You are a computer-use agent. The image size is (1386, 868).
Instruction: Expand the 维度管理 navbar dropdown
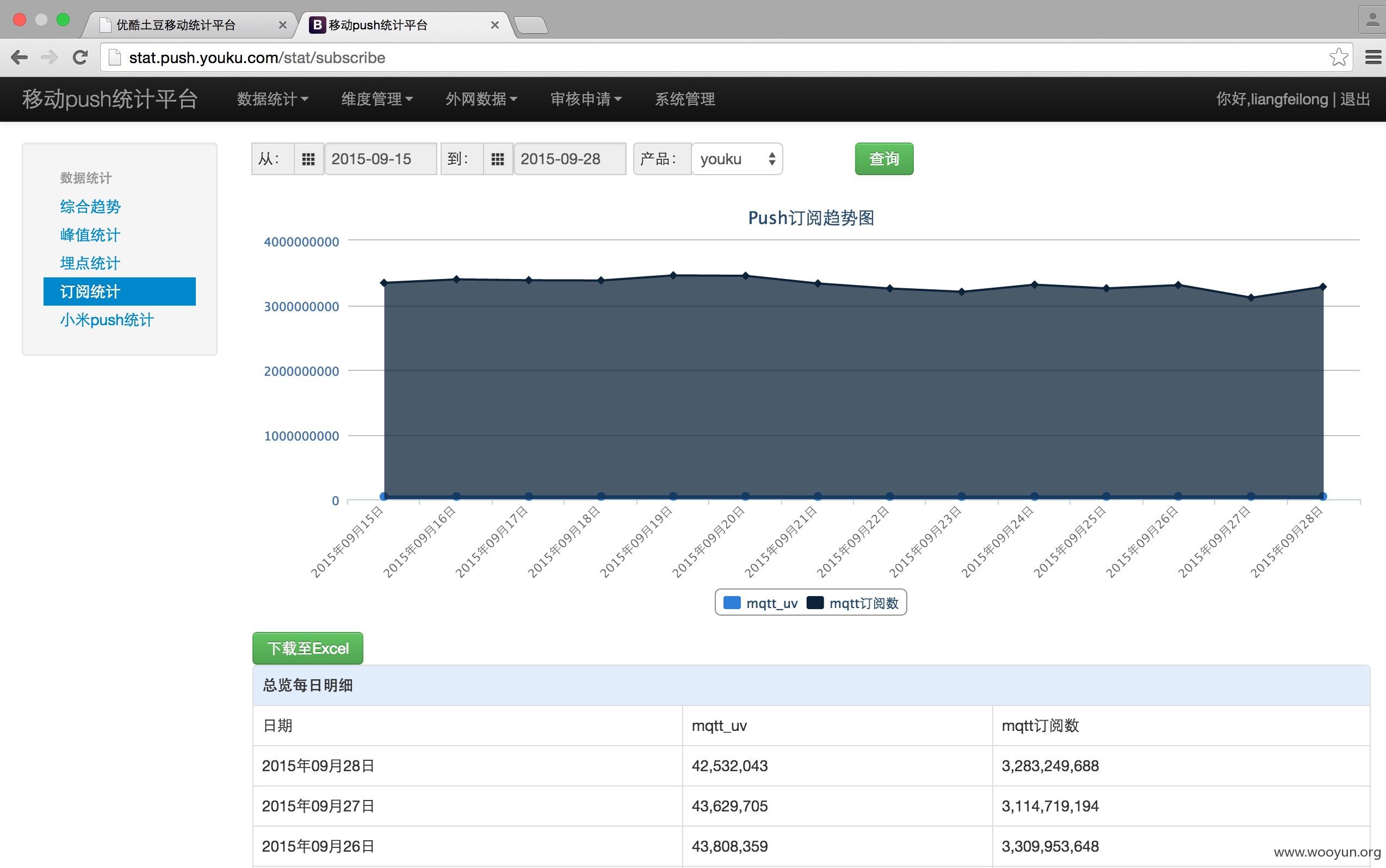tap(377, 100)
